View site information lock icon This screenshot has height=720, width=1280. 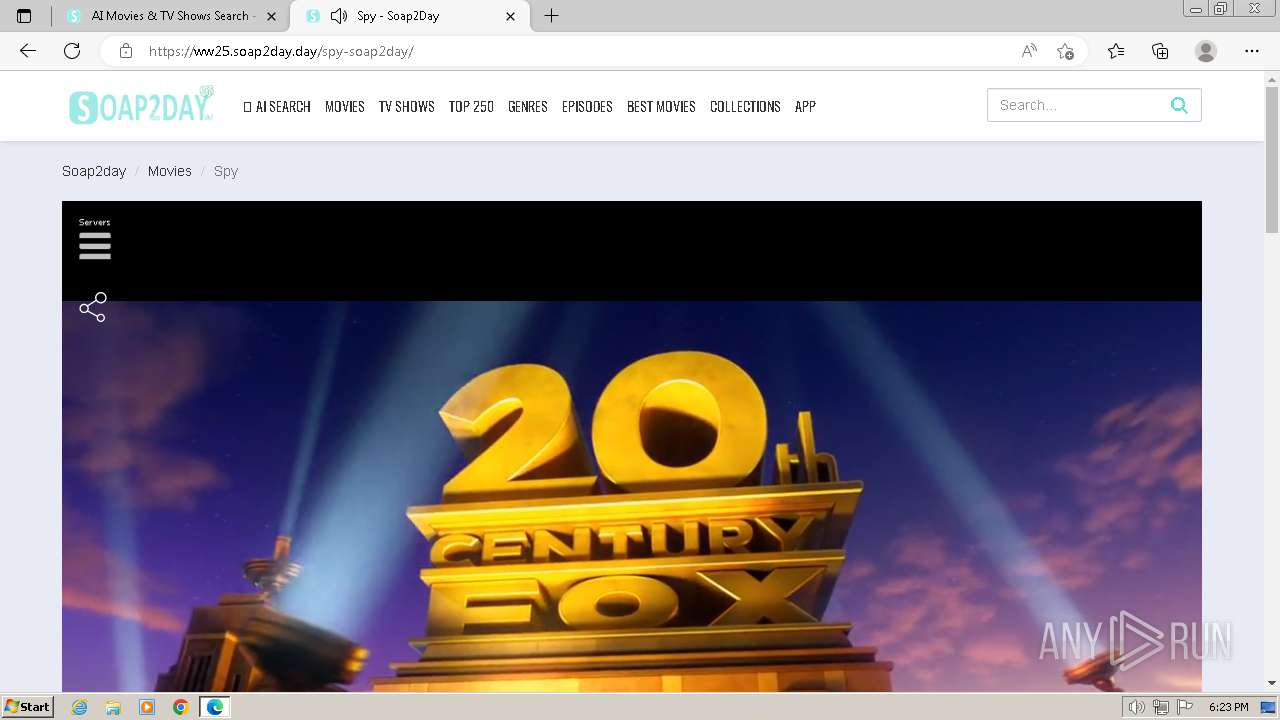(125, 51)
